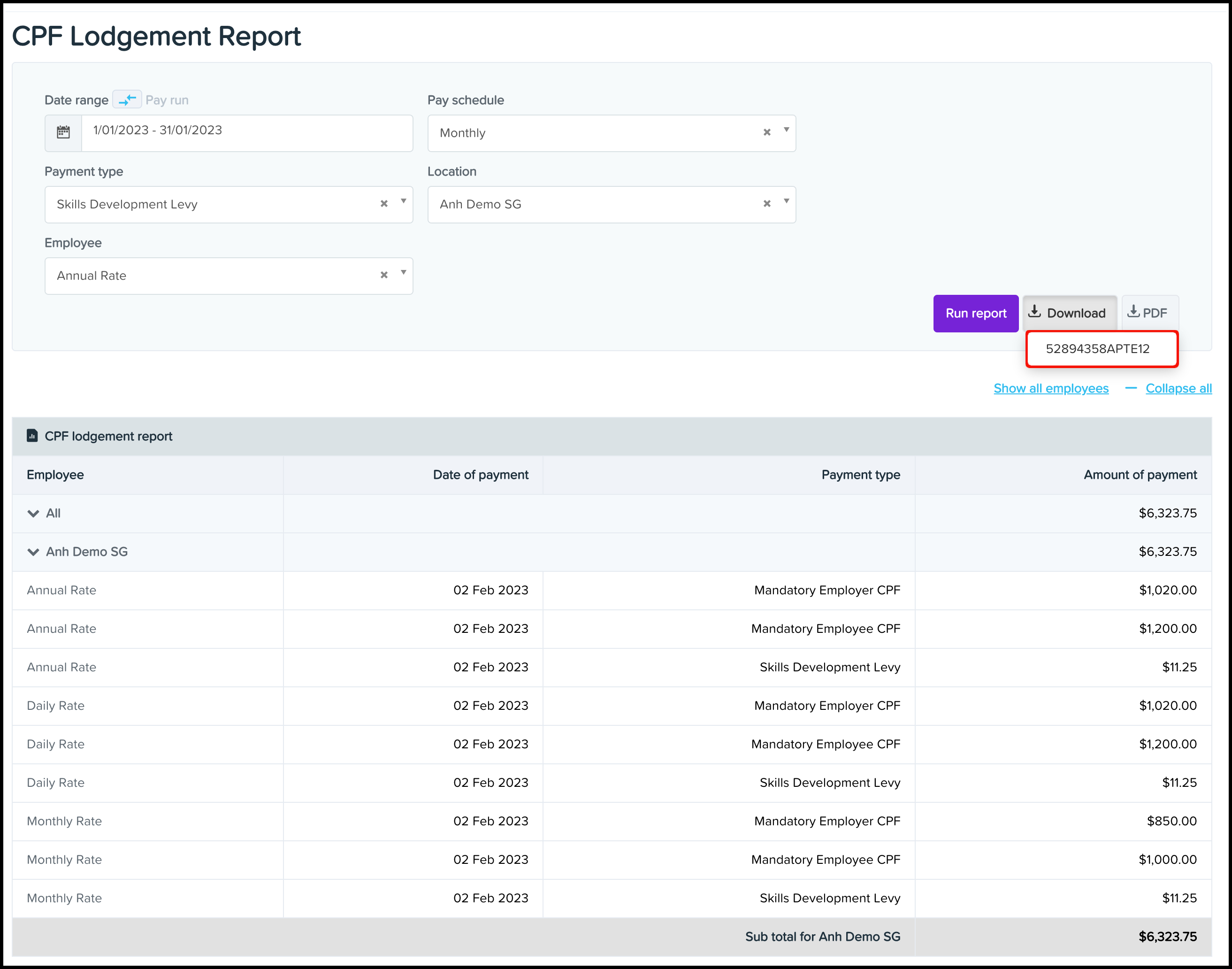Image resolution: width=1232 pixels, height=969 pixels.
Task: Collapse the All row chevron
Action: pos(33,514)
